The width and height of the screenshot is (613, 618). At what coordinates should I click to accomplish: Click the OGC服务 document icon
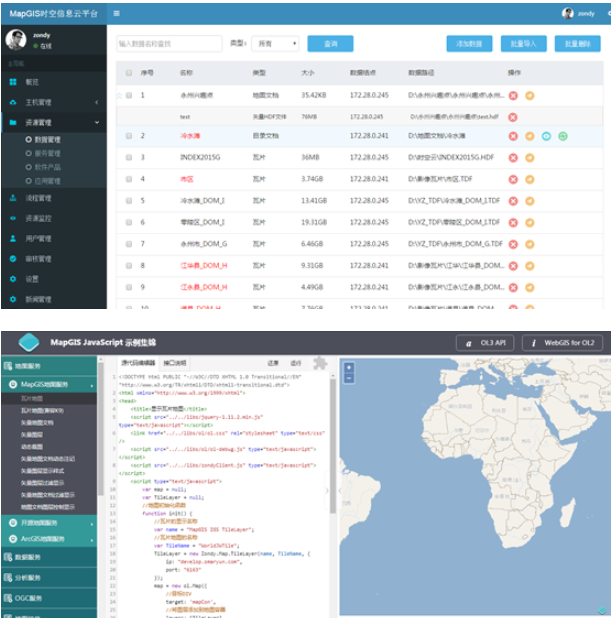click(x=7, y=598)
